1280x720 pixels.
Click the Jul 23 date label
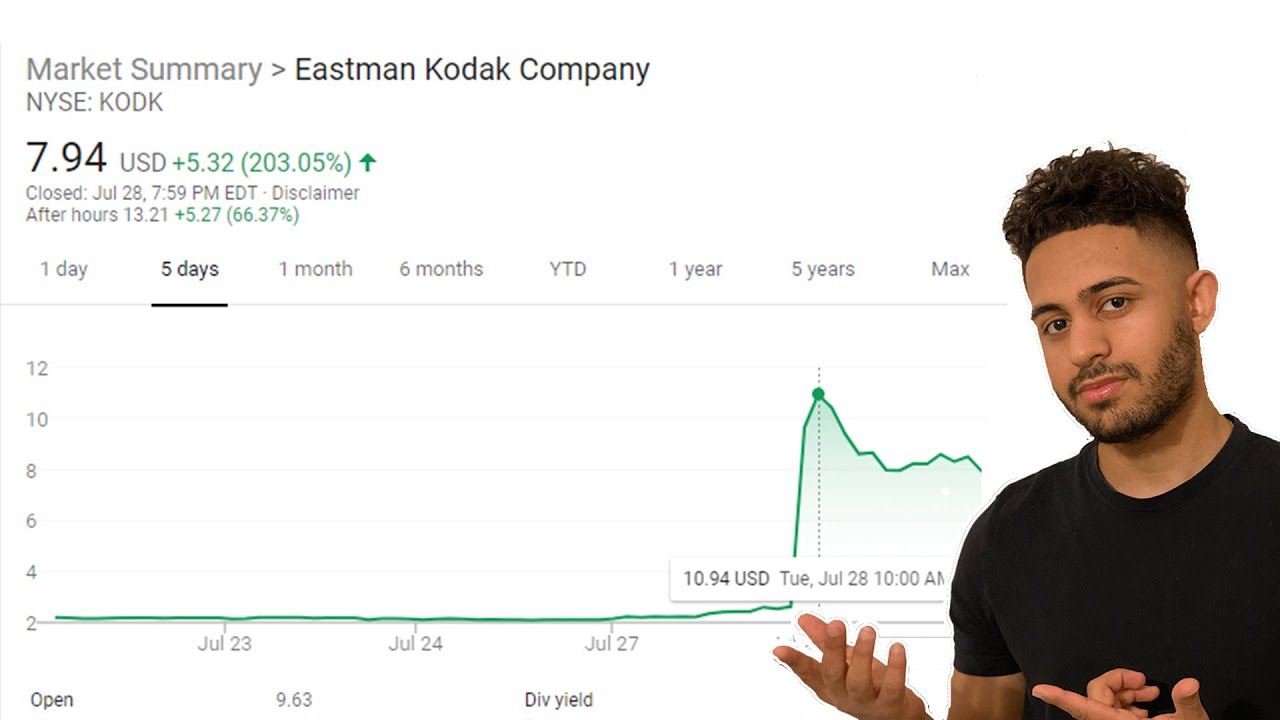point(224,643)
